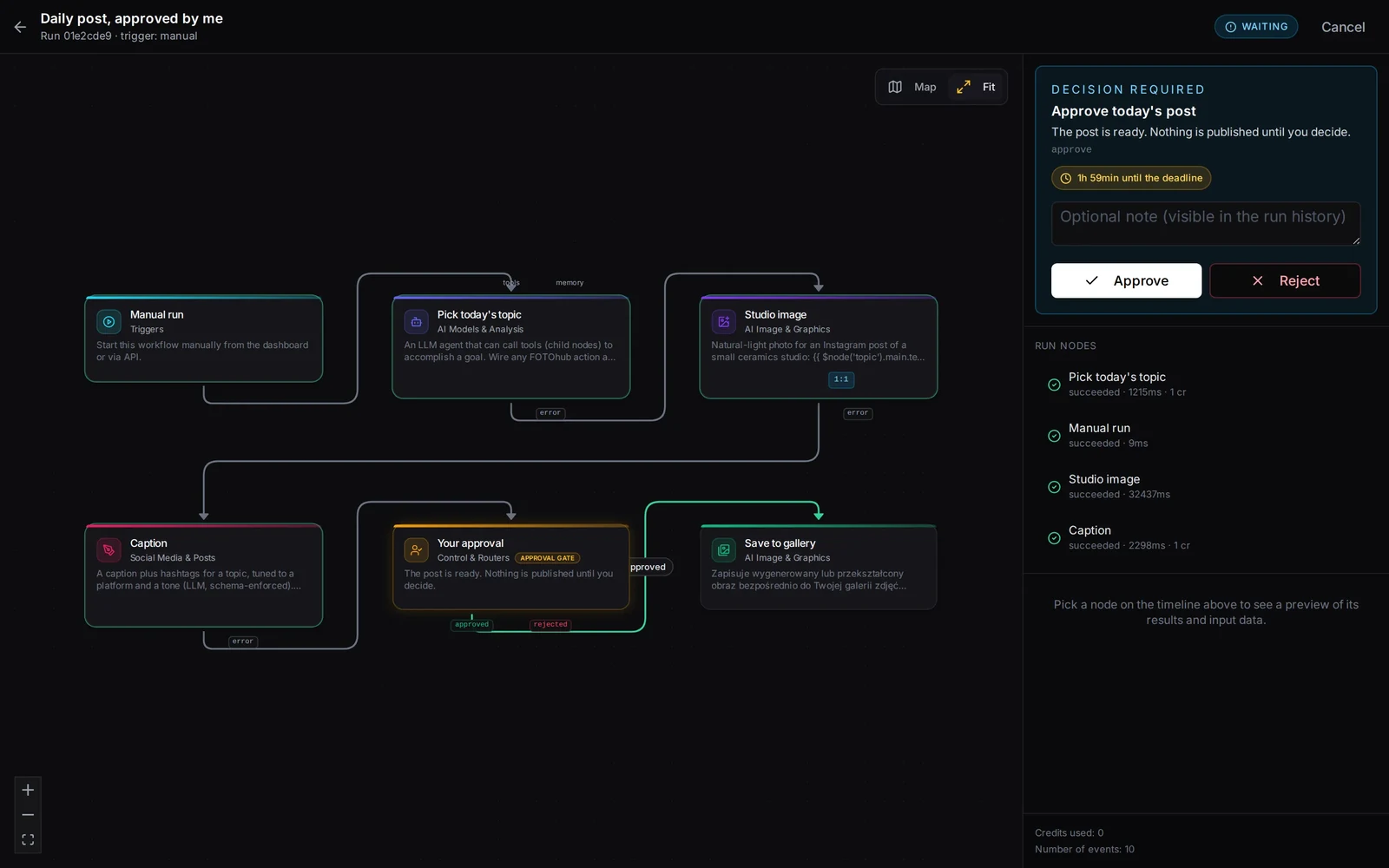Screen dimensions: 1389x868
Task: Click the memory port label
Action: pyautogui.click(x=569, y=283)
